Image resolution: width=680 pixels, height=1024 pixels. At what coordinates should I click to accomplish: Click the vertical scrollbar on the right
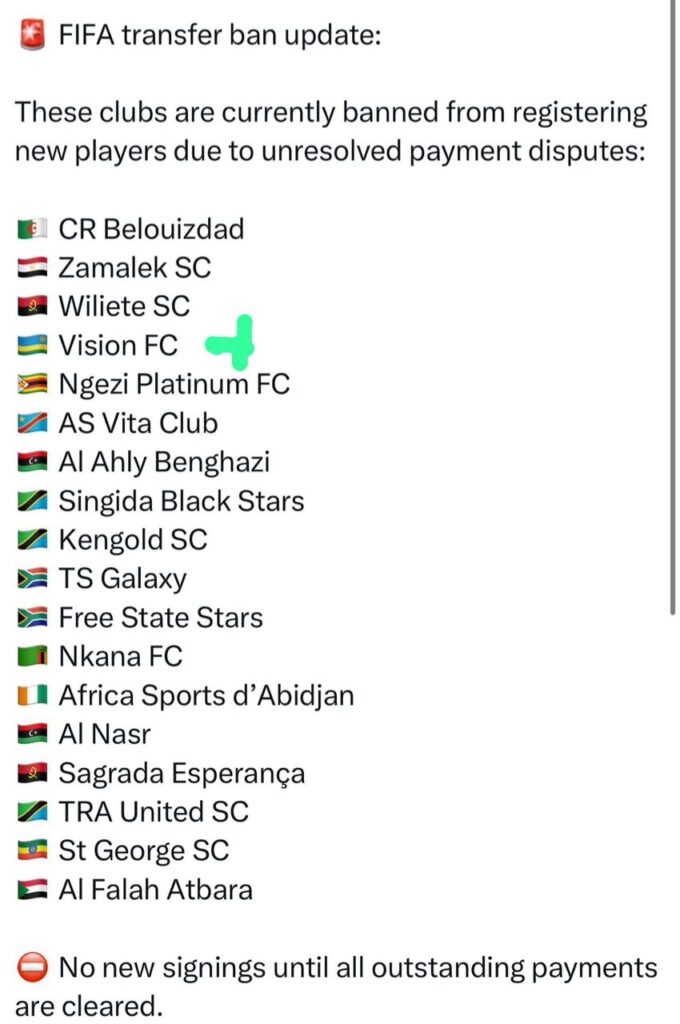tap(673, 300)
